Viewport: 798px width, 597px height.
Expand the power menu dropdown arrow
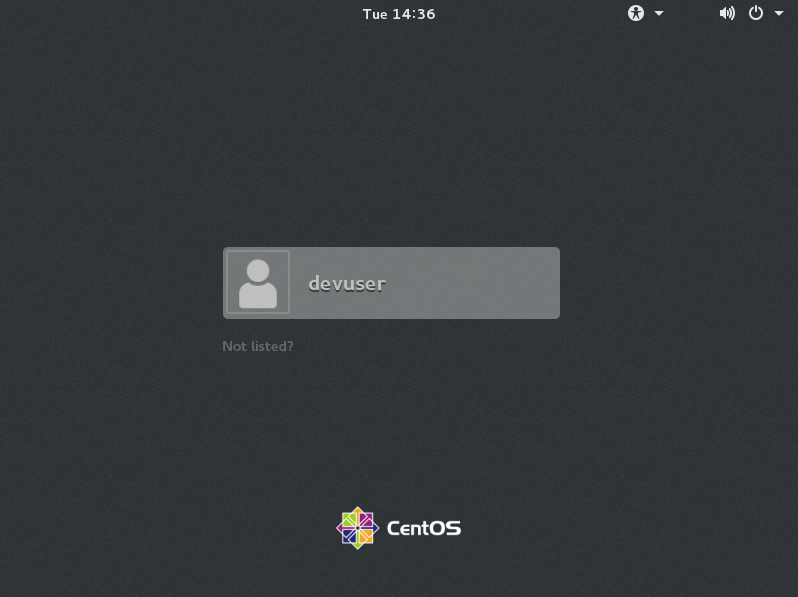pyautogui.click(x=779, y=13)
